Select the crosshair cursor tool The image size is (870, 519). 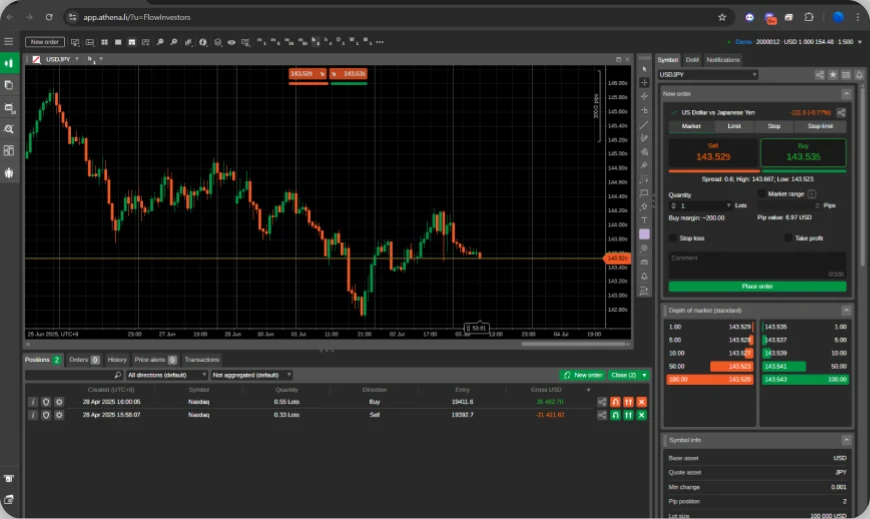tap(644, 83)
